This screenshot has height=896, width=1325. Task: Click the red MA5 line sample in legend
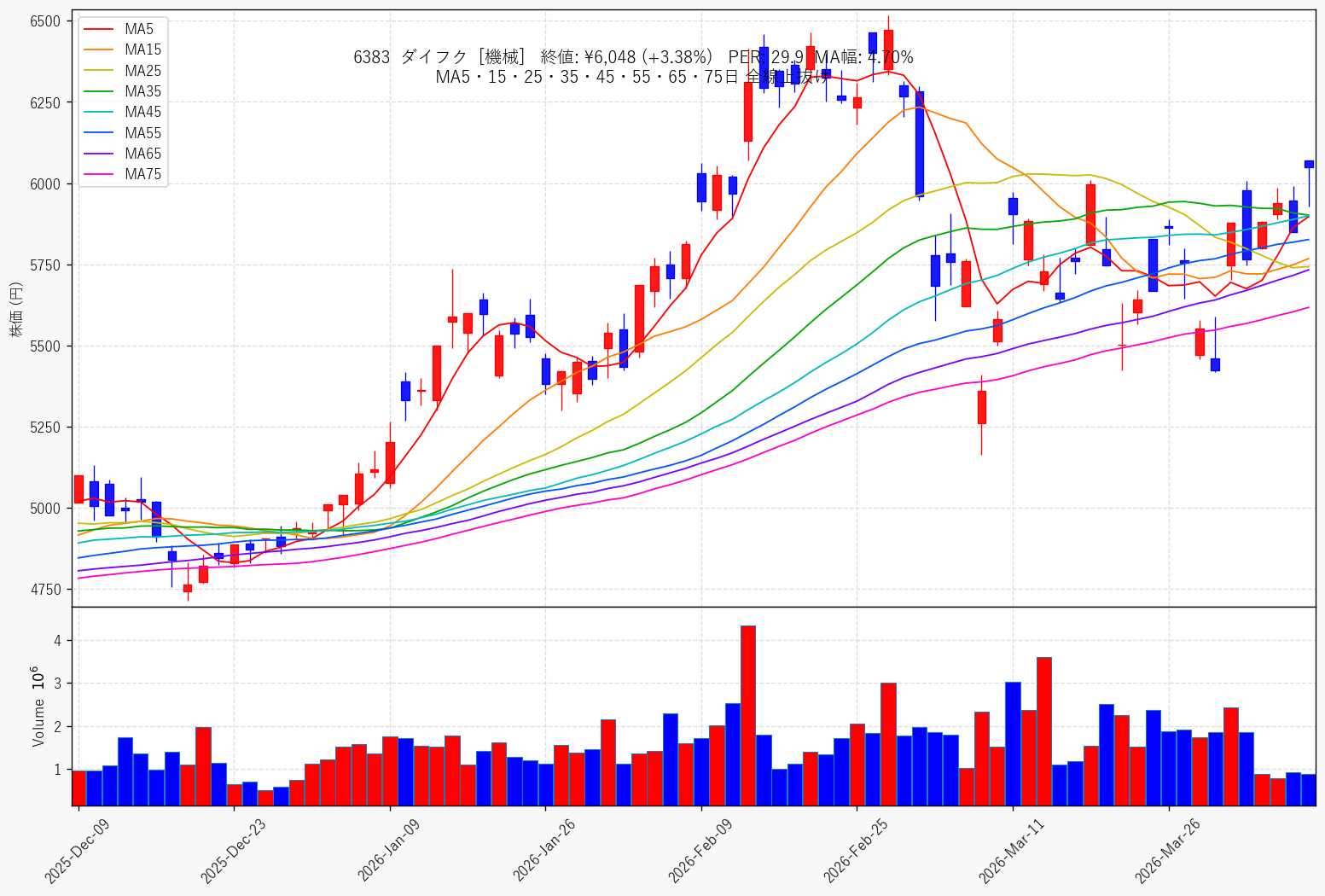(100, 30)
